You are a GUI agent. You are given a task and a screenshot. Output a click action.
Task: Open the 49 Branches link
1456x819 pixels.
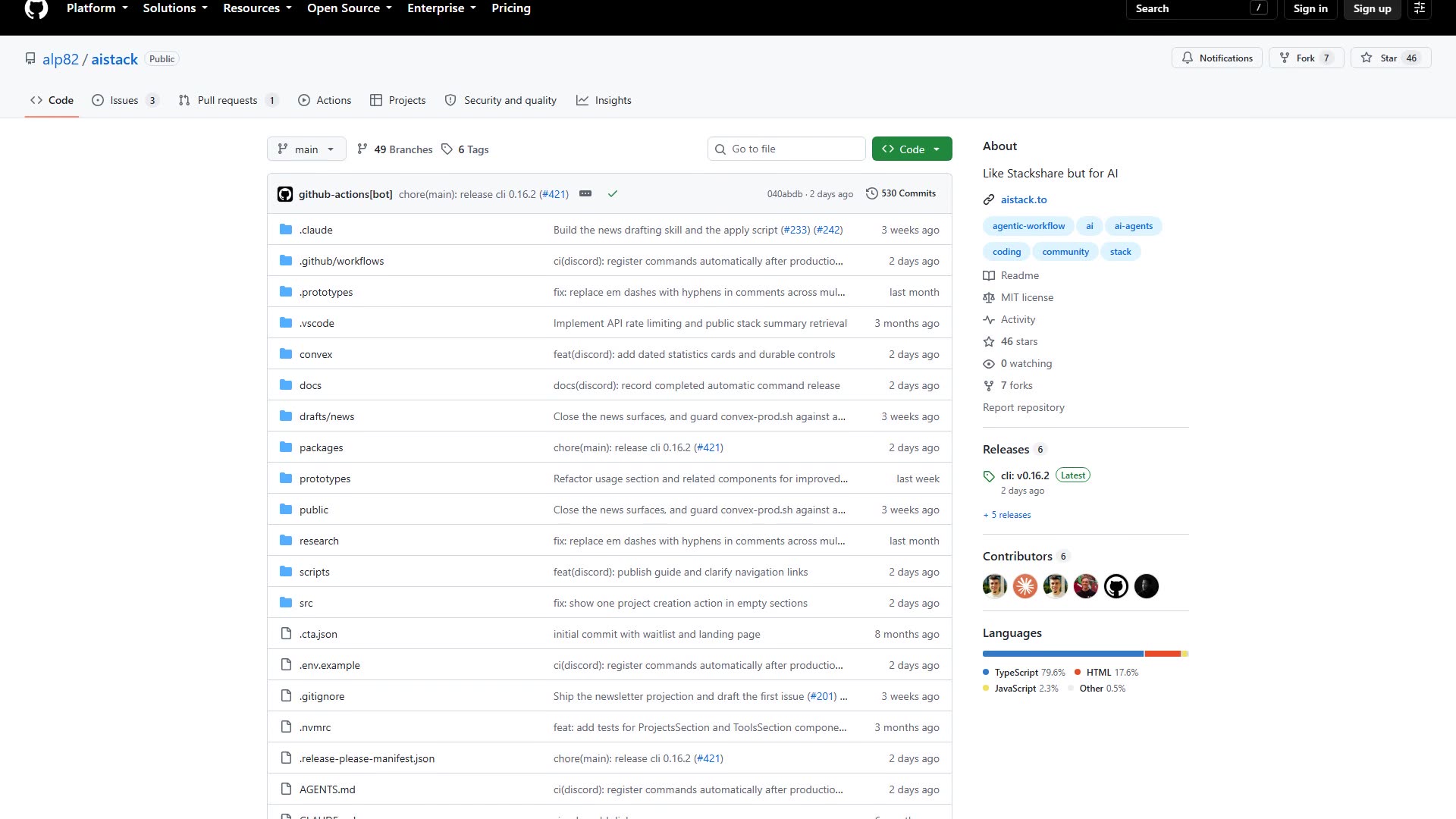395,149
